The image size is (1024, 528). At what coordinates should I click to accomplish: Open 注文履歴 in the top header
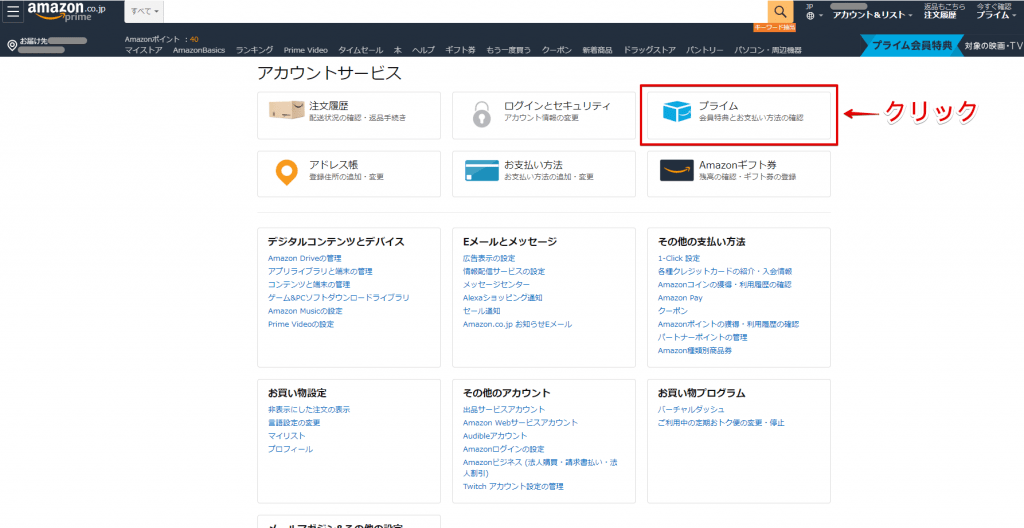(x=940, y=15)
